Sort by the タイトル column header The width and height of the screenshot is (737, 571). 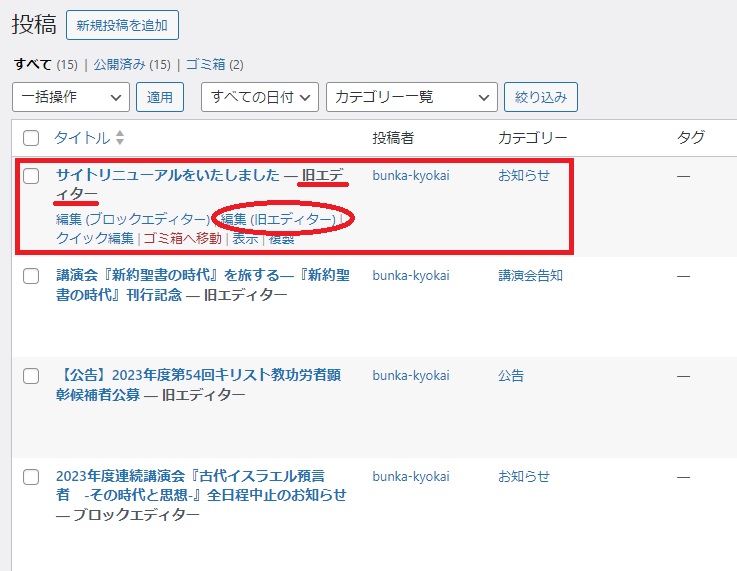[x=82, y=138]
